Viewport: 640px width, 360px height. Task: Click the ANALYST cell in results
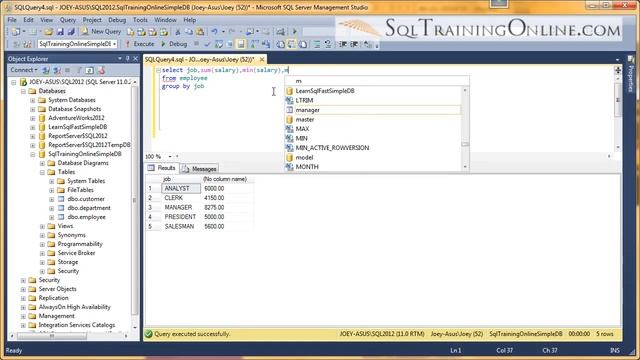[x=181, y=189]
